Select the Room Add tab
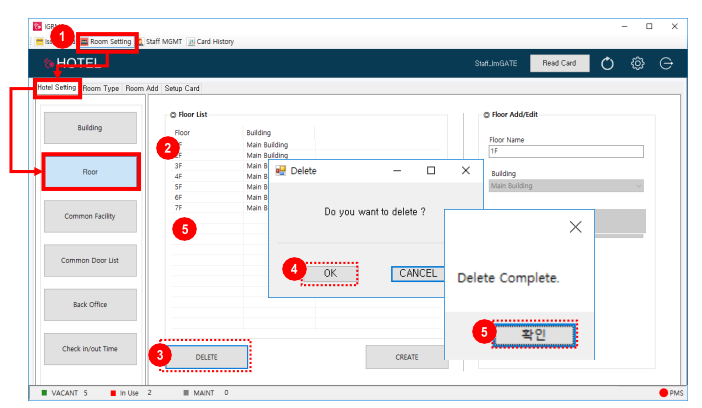 pos(141,88)
